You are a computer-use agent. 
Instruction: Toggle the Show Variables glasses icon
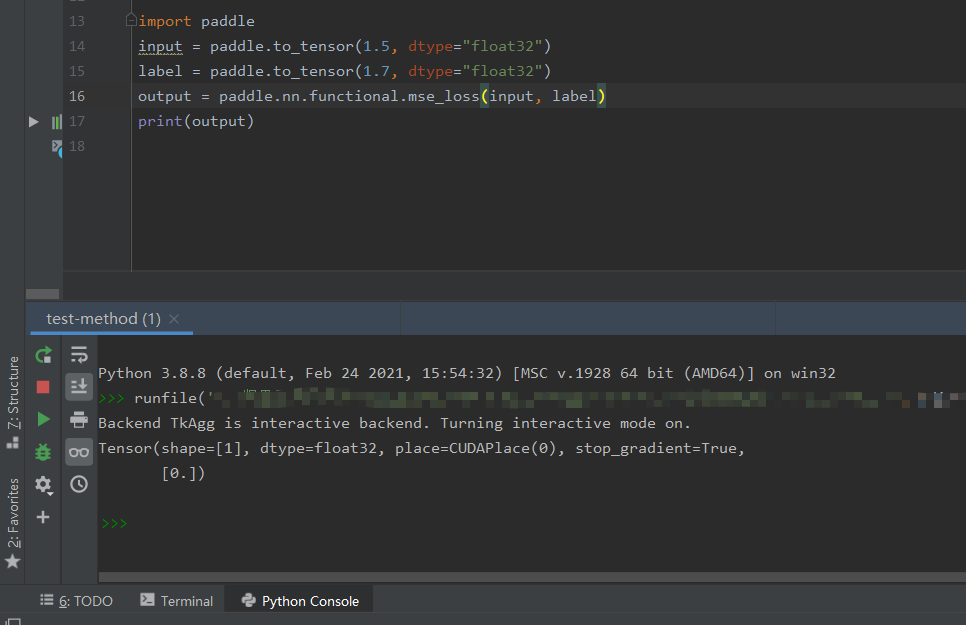point(79,452)
